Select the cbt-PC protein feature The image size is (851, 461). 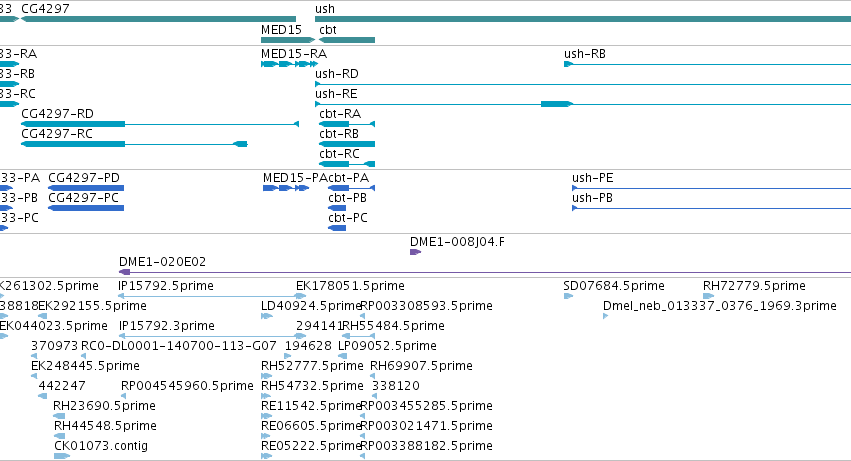pos(337,228)
